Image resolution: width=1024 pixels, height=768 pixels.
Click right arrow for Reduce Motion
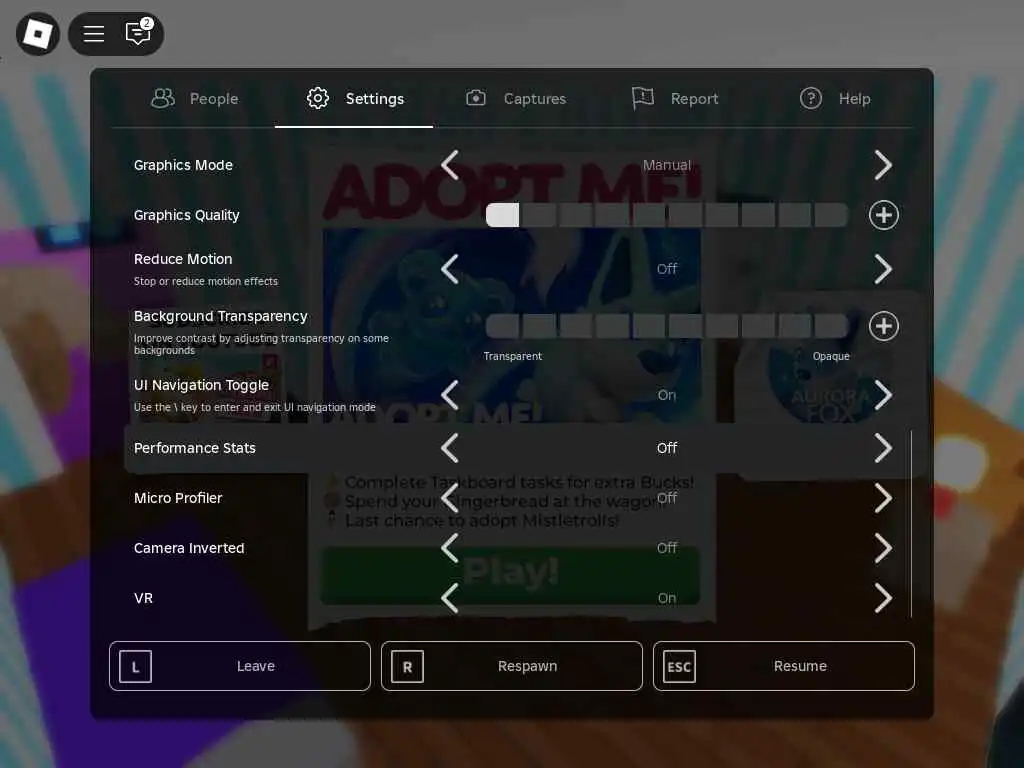click(883, 269)
